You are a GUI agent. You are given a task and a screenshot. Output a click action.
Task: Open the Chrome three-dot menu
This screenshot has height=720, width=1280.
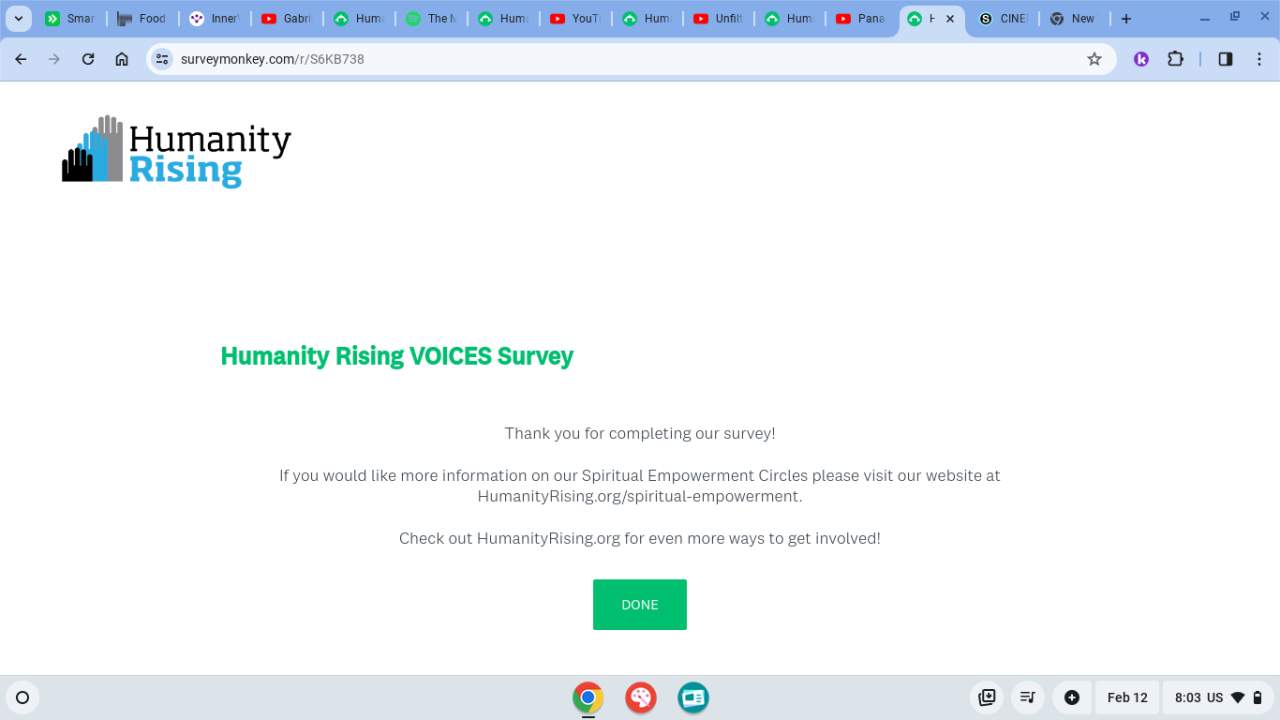(1259, 59)
